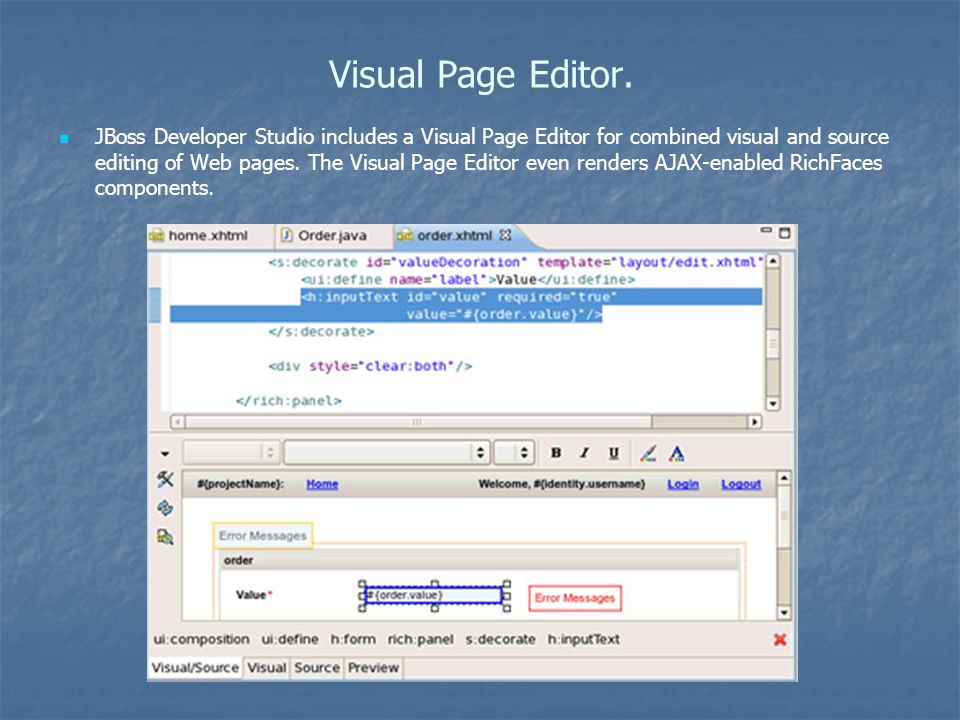Open the toolbar menu drop-down arrow

165,454
